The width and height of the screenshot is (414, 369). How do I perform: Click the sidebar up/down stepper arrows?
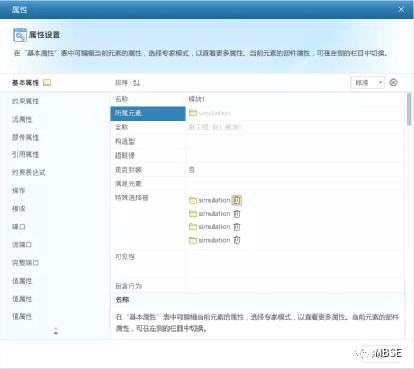pos(56,331)
